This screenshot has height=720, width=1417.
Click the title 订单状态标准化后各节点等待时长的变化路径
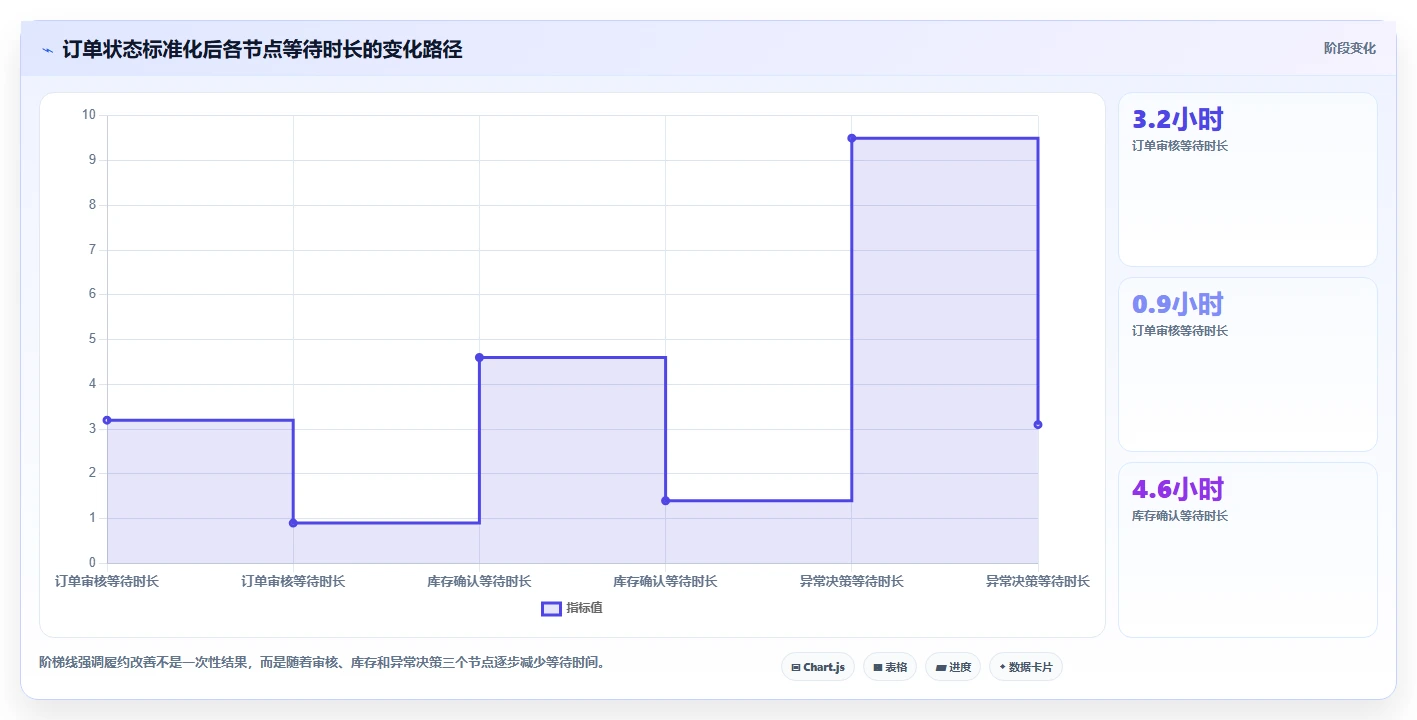(262, 49)
